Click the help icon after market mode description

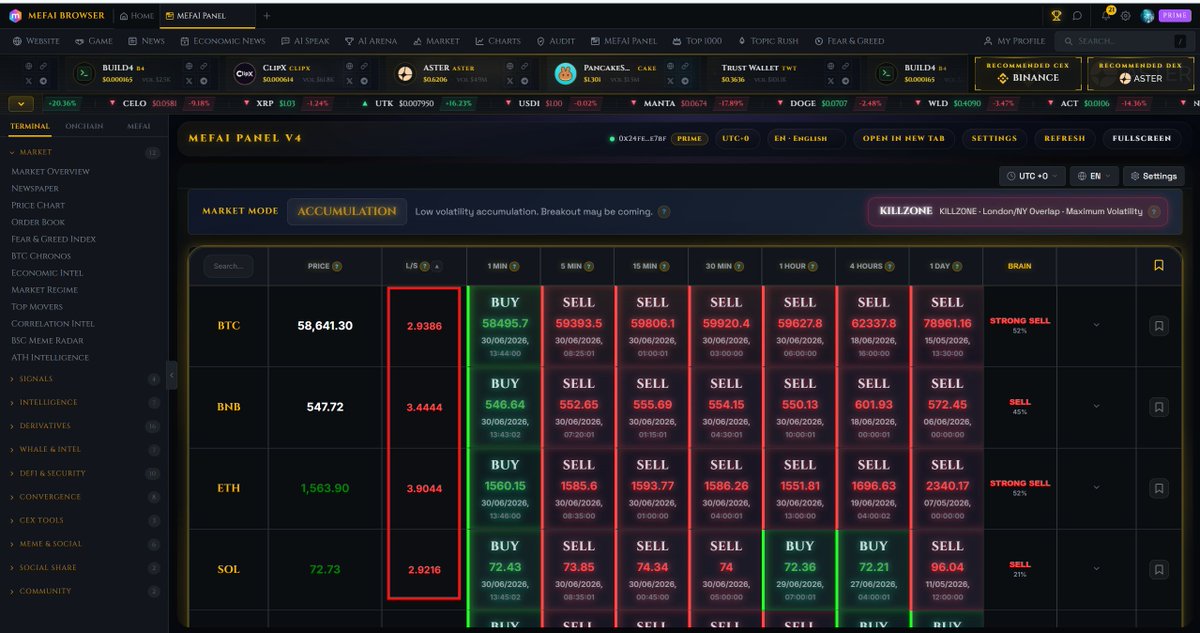664,212
